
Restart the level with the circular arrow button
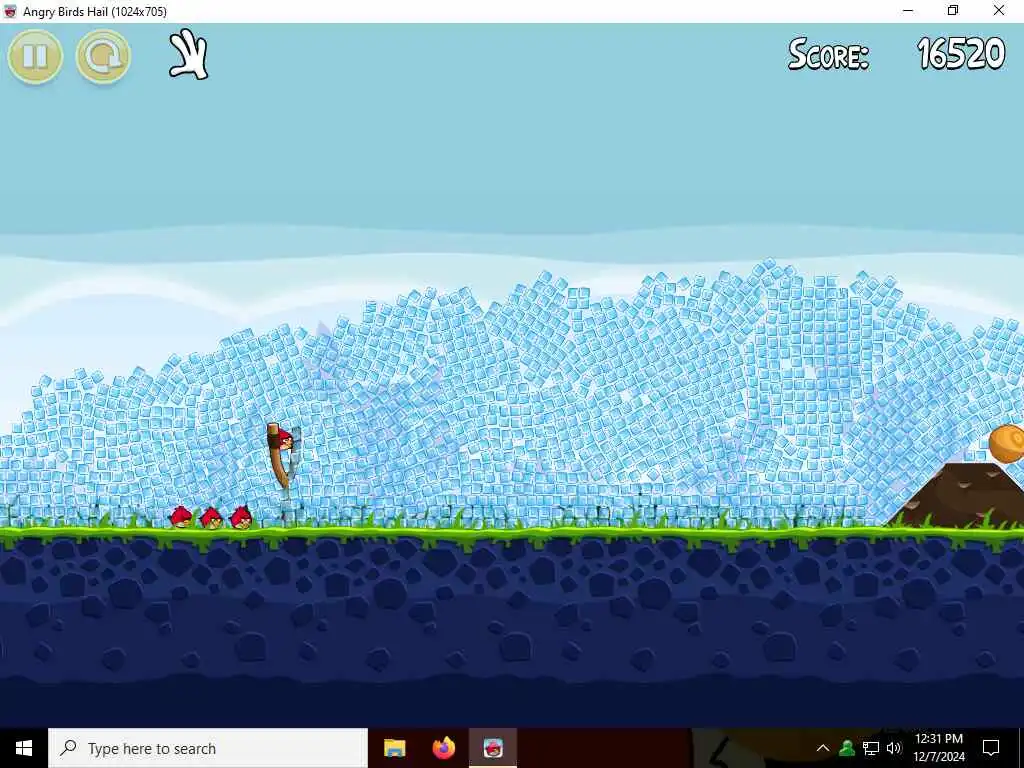tap(103, 56)
